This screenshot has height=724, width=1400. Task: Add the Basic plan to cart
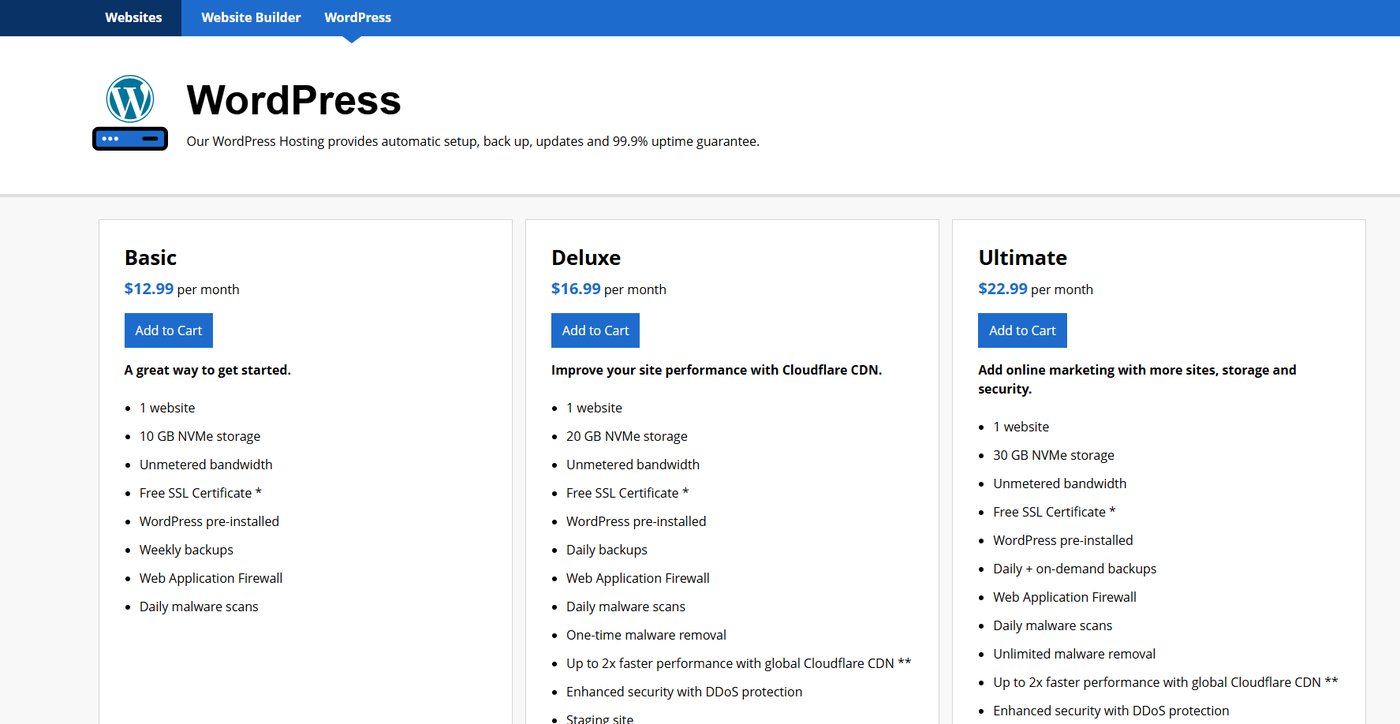coord(168,331)
